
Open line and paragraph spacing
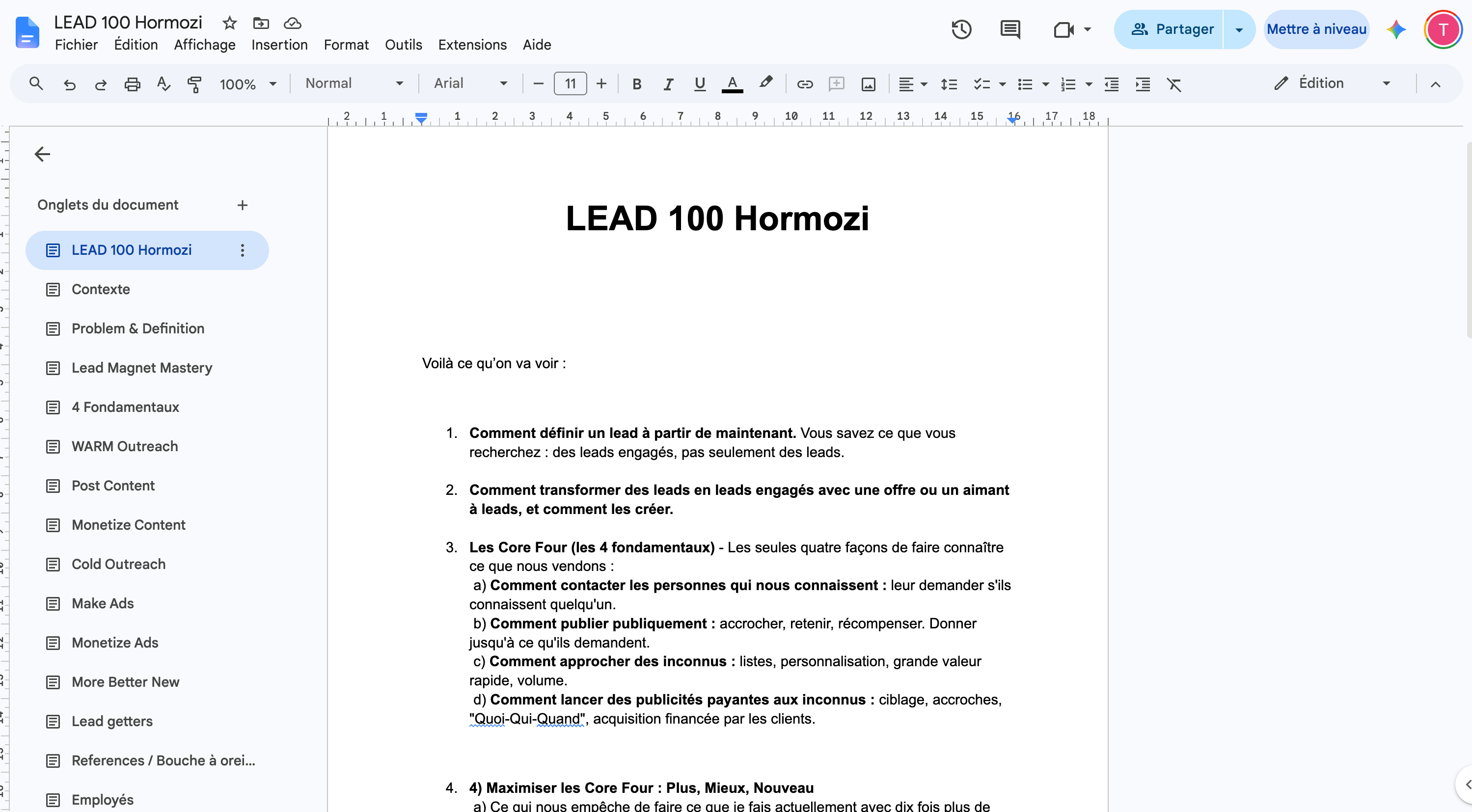tap(949, 84)
